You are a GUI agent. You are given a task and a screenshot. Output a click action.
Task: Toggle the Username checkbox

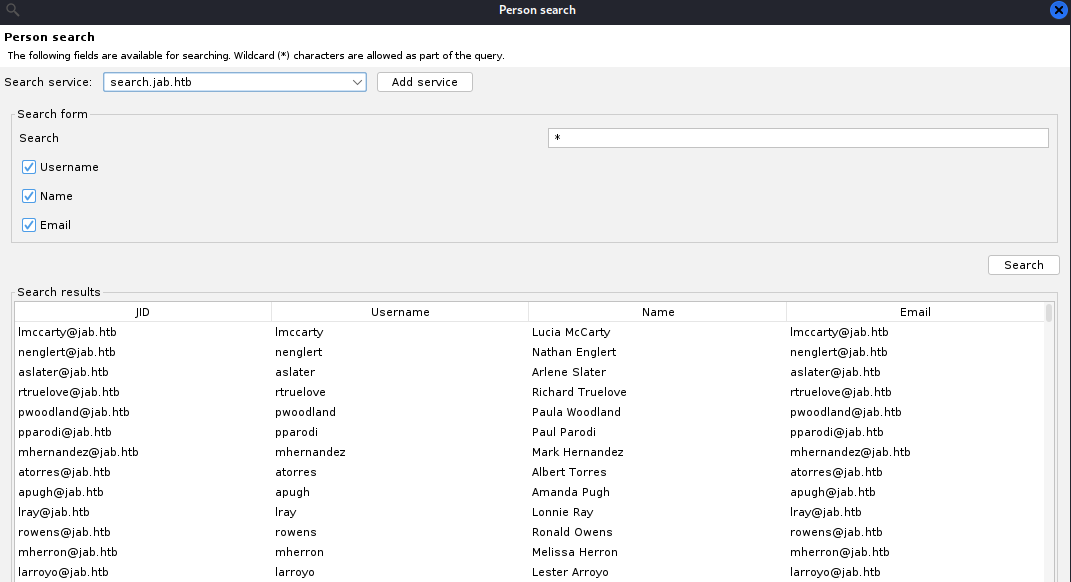[29, 167]
